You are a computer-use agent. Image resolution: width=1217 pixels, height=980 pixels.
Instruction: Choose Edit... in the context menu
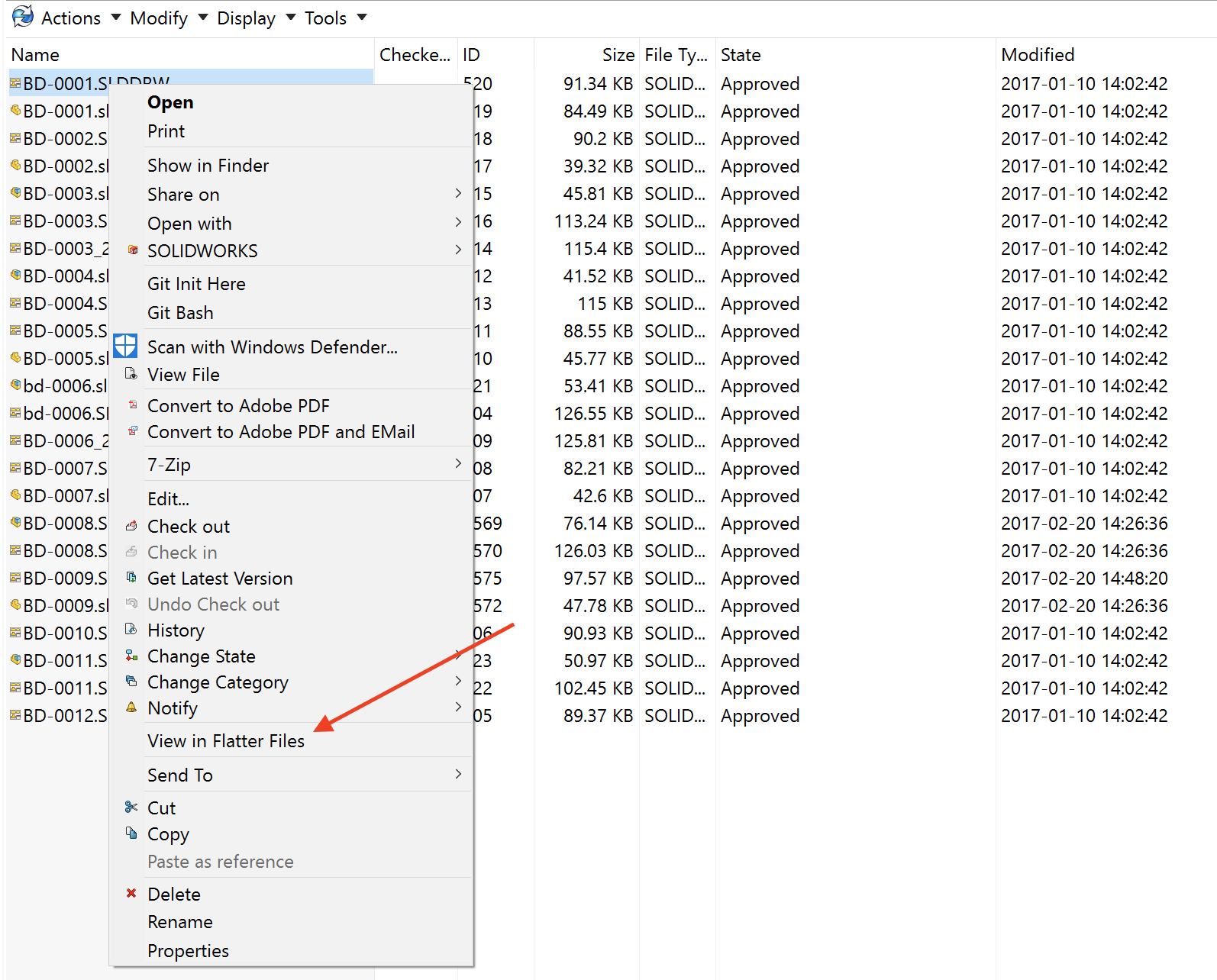pos(168,499)
